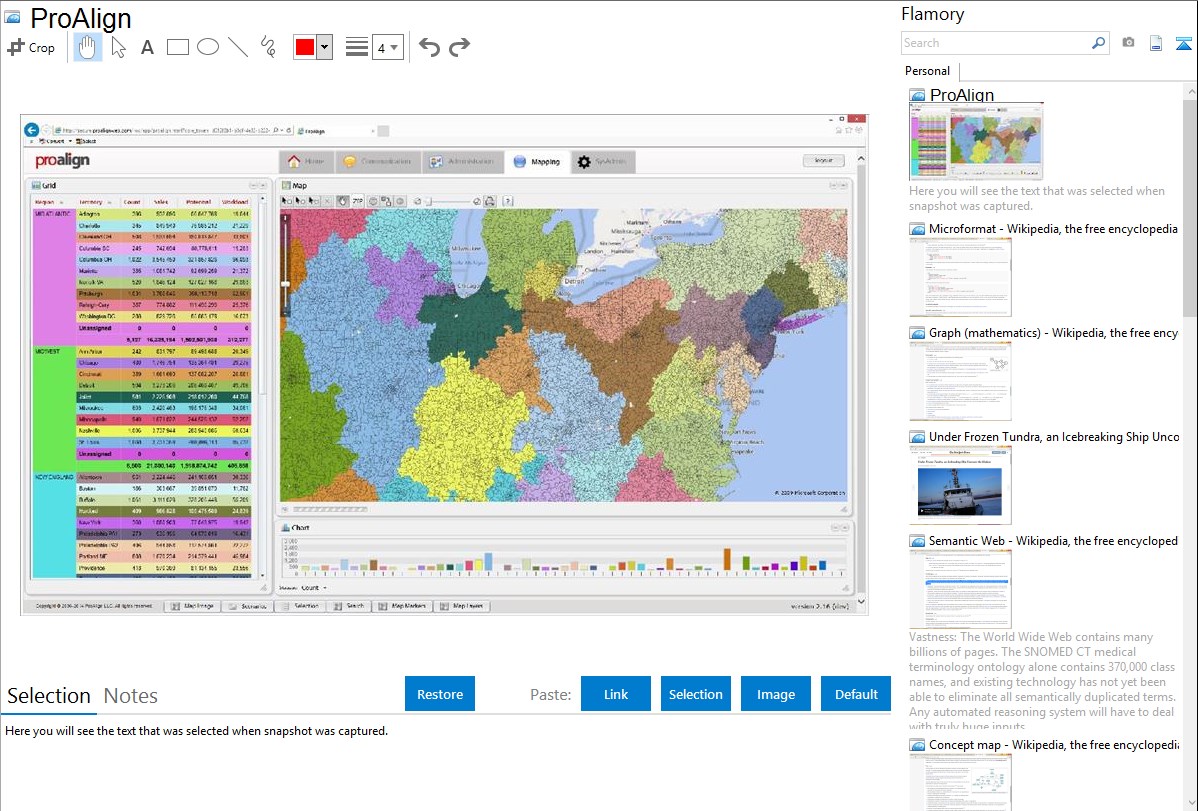This screenshot has height=811, width=1198.
Task: Click icon beside Semantic Web entry
Action: (917, 541)
